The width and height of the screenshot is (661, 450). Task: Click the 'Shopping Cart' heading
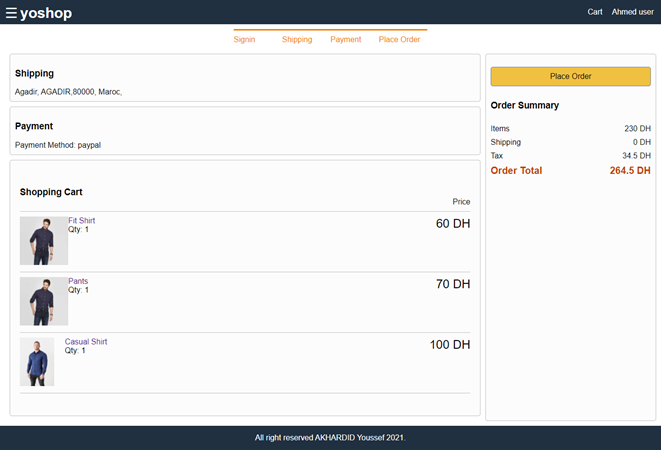tap(51, 192)
